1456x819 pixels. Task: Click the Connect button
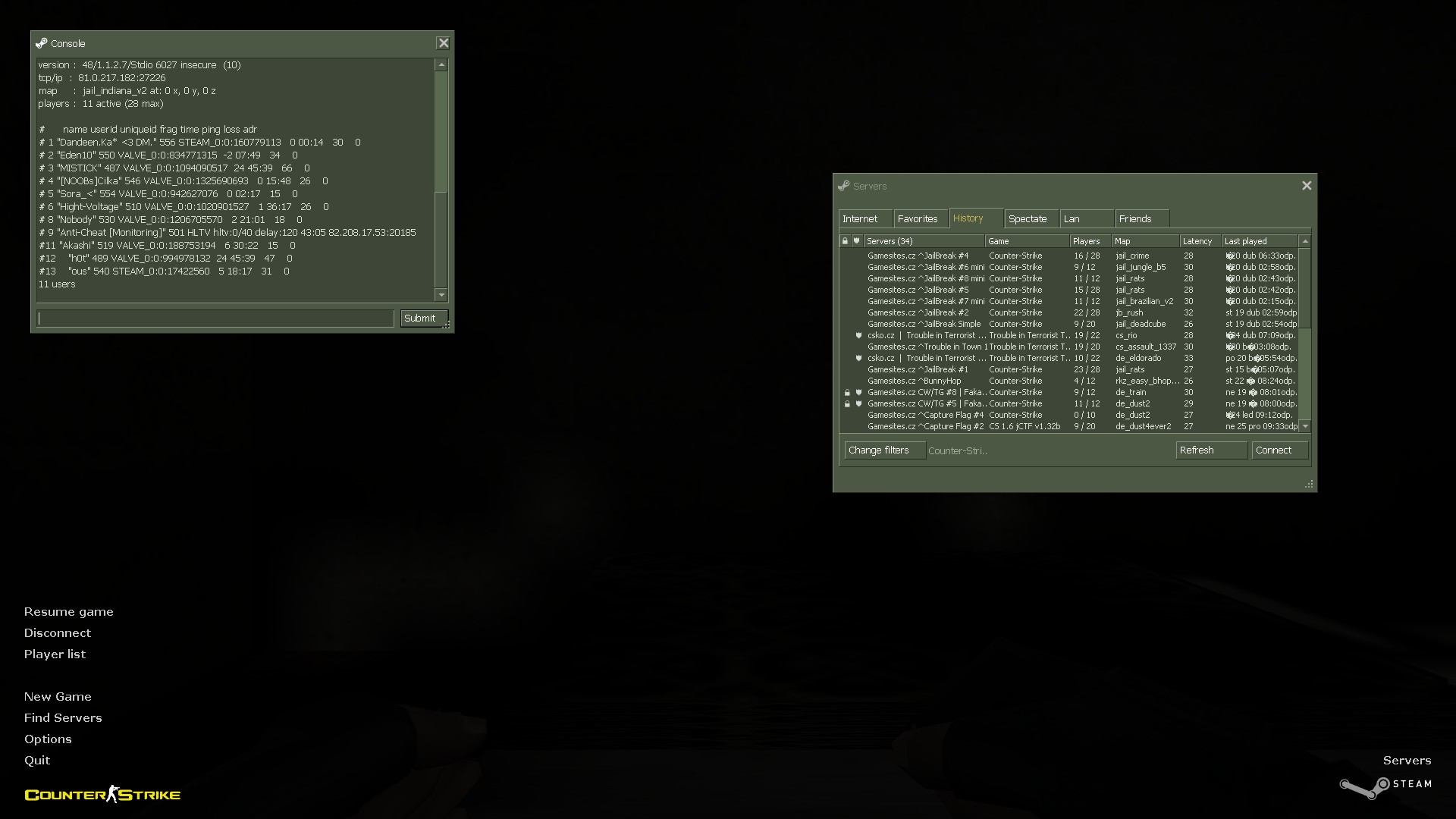pyautogui.click(x=1280, y=450)
